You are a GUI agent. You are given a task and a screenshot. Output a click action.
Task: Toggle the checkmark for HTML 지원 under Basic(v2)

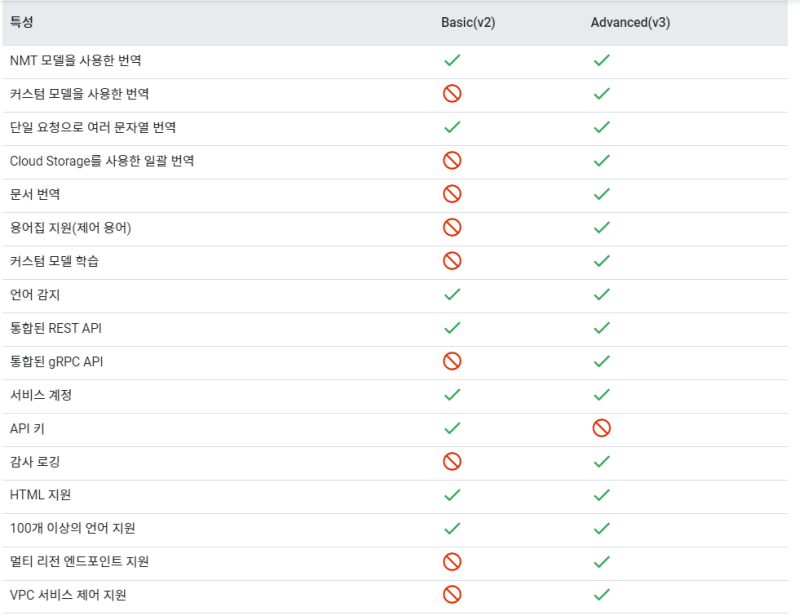click(452, 494)
